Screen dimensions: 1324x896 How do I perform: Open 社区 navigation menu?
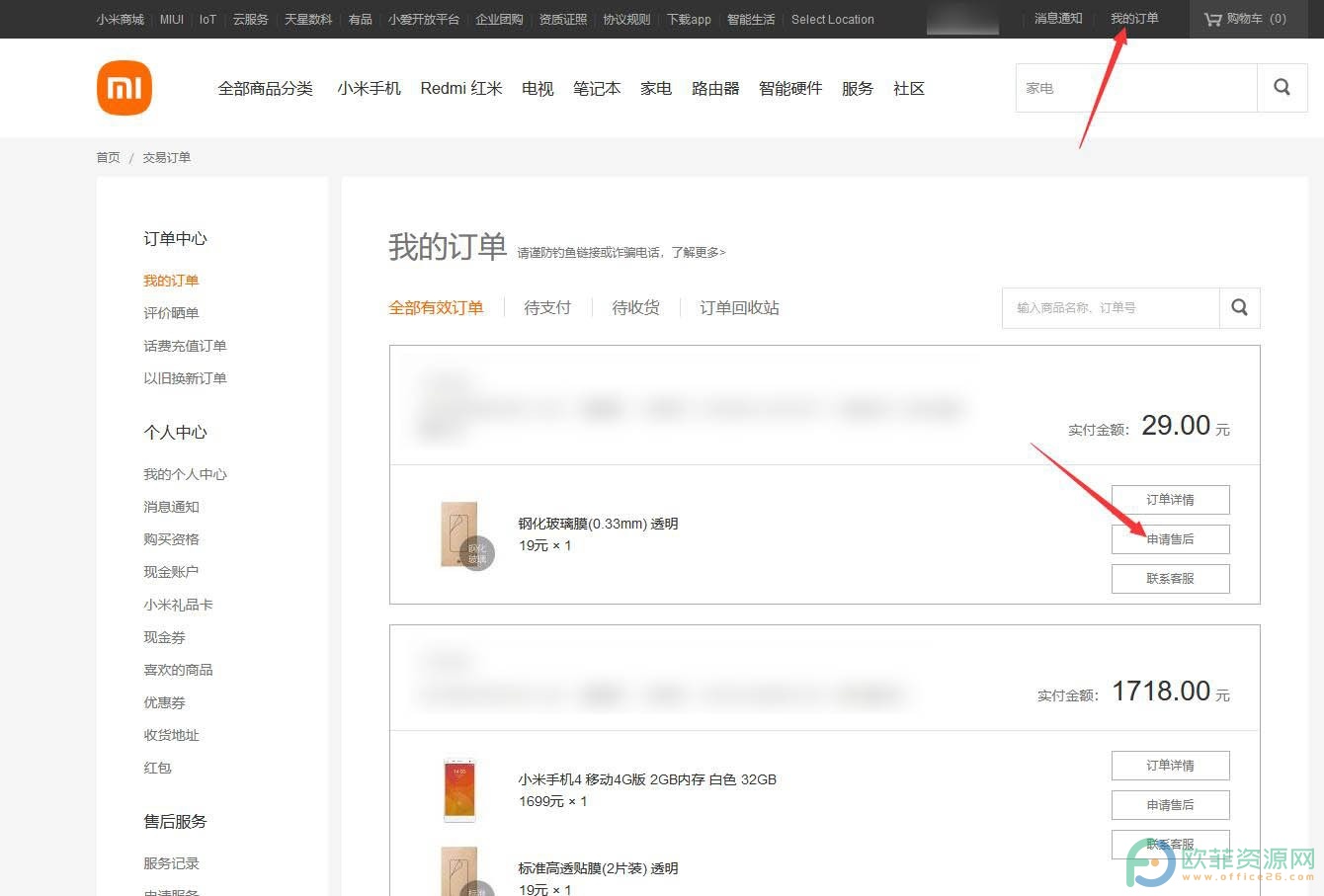[909, 89]
